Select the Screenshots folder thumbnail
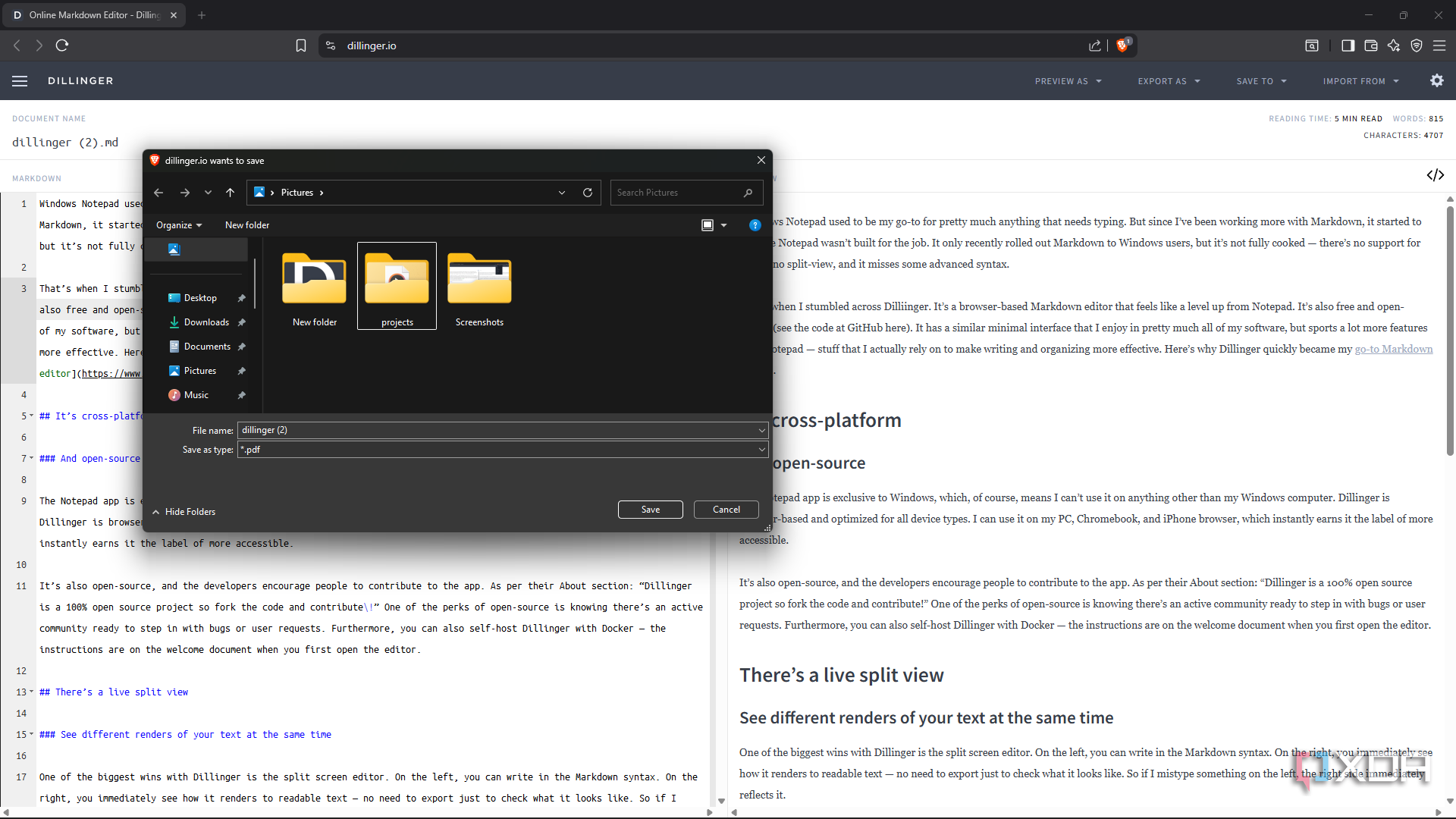 click(479, 286)
